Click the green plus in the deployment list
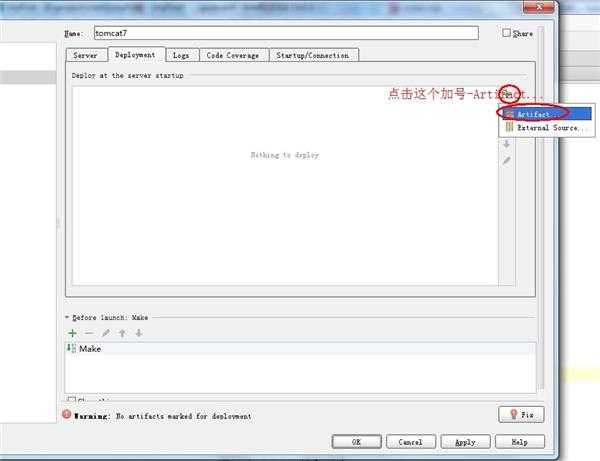 click(x=507, y=94)
